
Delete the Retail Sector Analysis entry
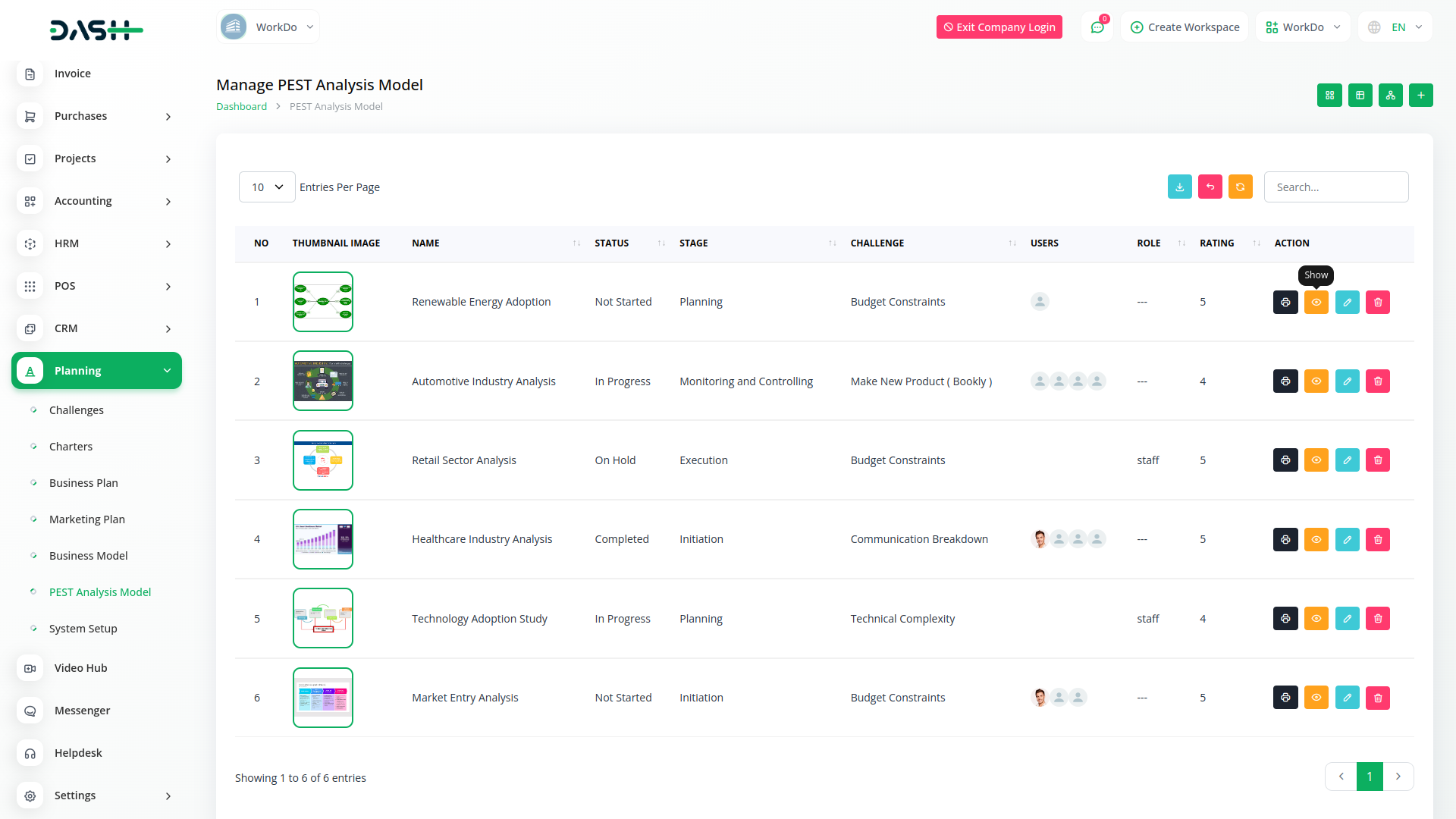point(1378,460)
